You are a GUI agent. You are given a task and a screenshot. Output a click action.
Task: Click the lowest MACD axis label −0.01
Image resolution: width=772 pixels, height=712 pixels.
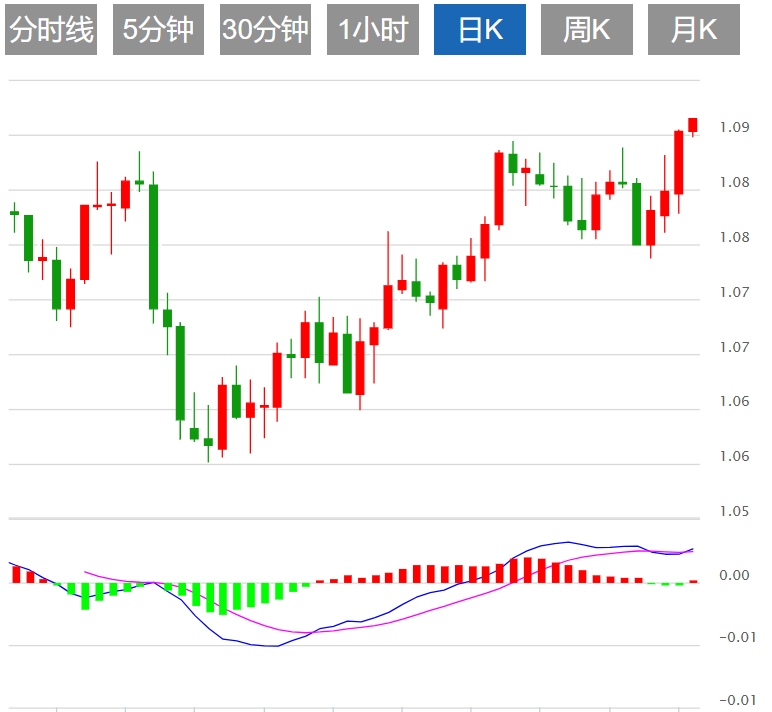tap(738, 700)
